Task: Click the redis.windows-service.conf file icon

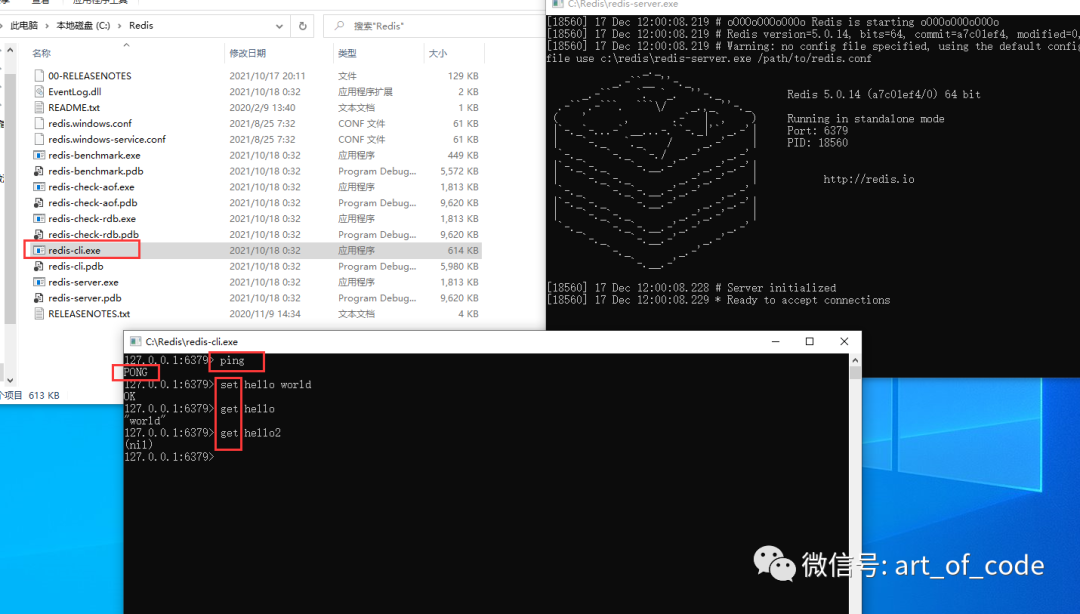Action: tap(39, 139)
